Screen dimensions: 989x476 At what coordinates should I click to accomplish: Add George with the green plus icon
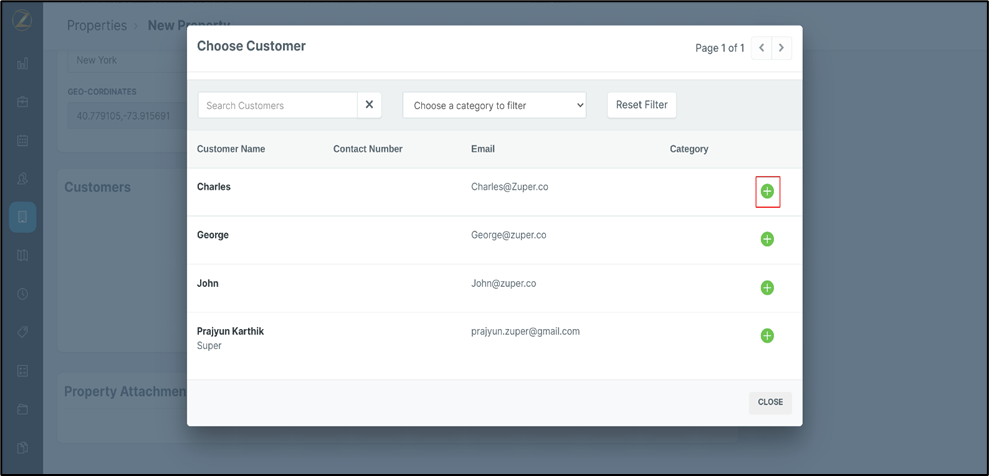pyautogui.click(x=767, y=239)
